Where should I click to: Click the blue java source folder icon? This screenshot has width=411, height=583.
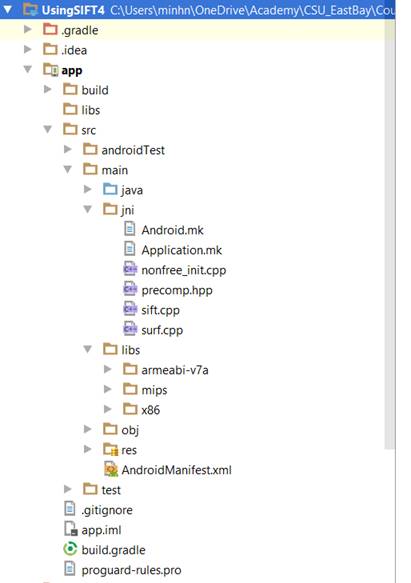click(110, 189)
